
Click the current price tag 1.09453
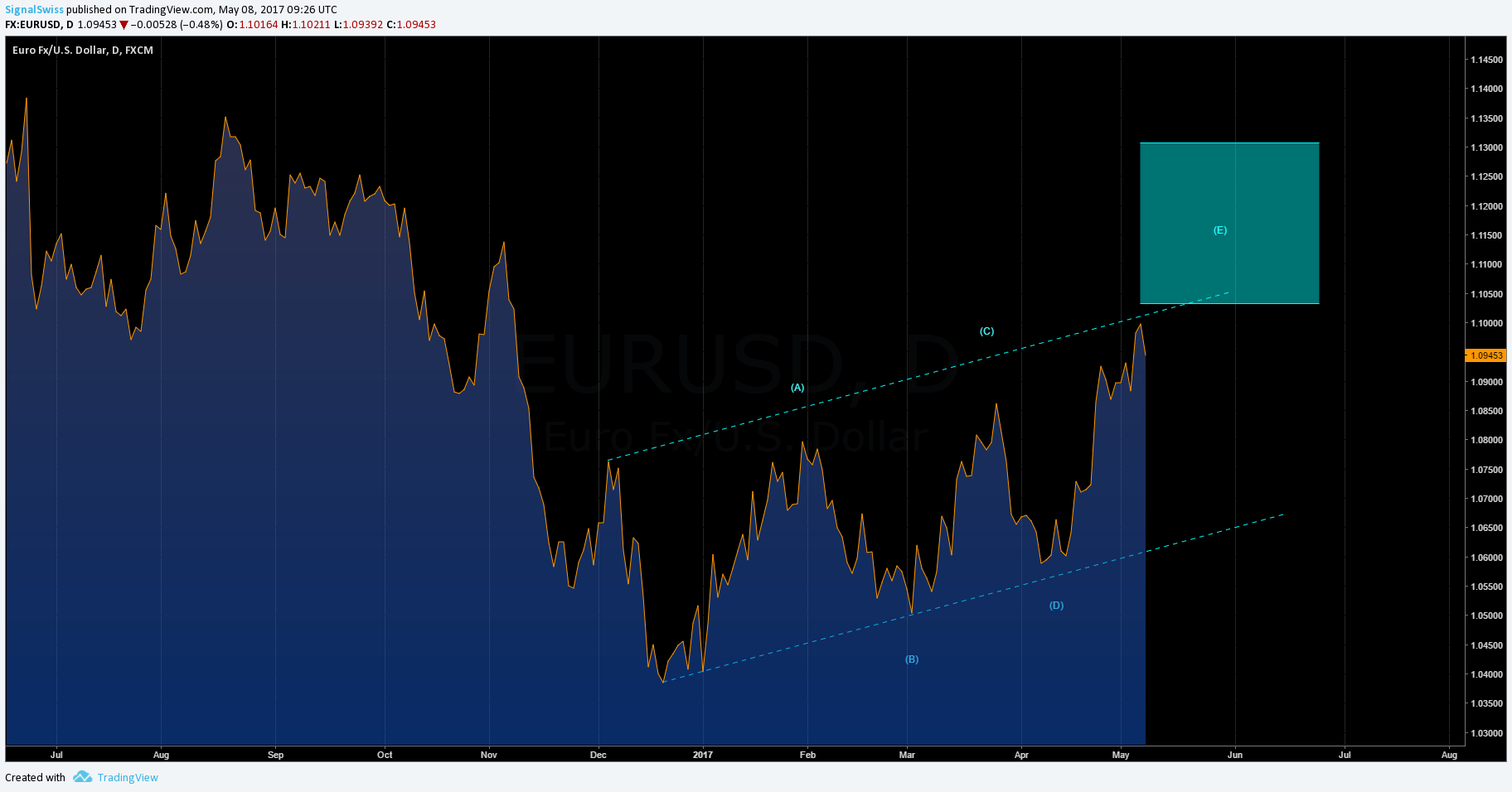click(1486, 355)
